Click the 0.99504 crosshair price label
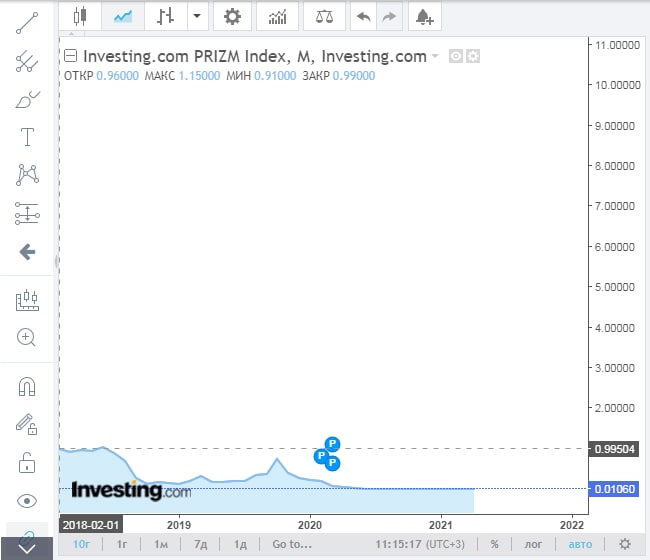The height and width of the screenshot is (560, 650). tap(614, 449)
